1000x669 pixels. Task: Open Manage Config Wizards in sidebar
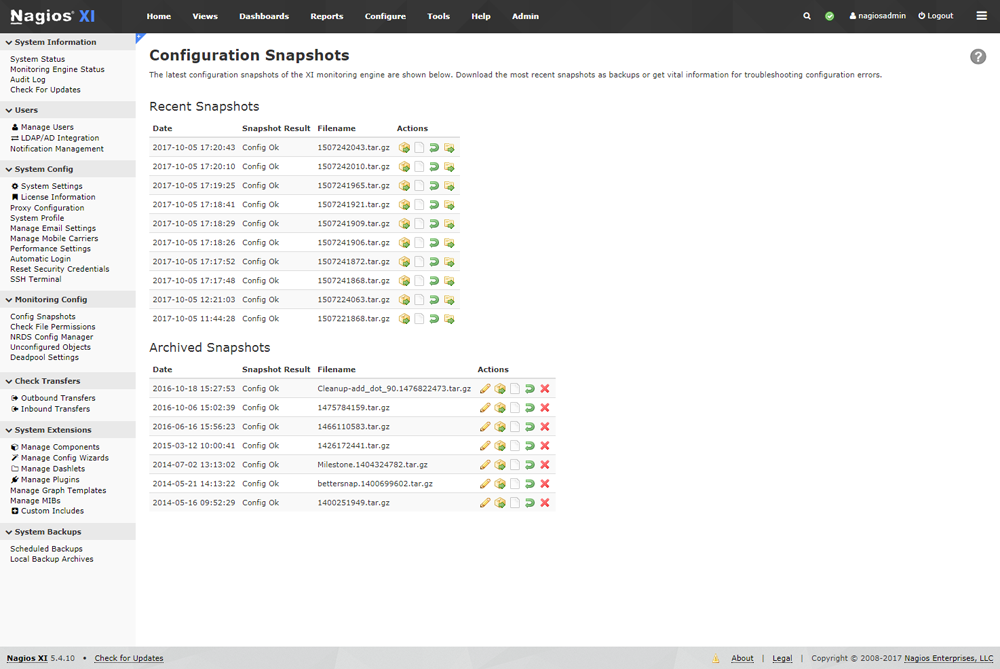pos(64,458)
